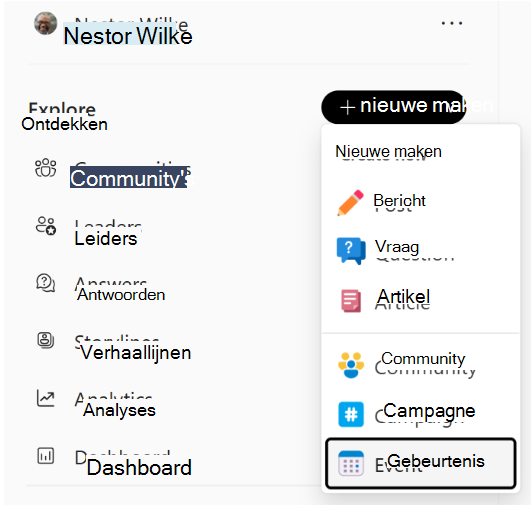Click the Dashboard bar chart icon

[45, 456]
